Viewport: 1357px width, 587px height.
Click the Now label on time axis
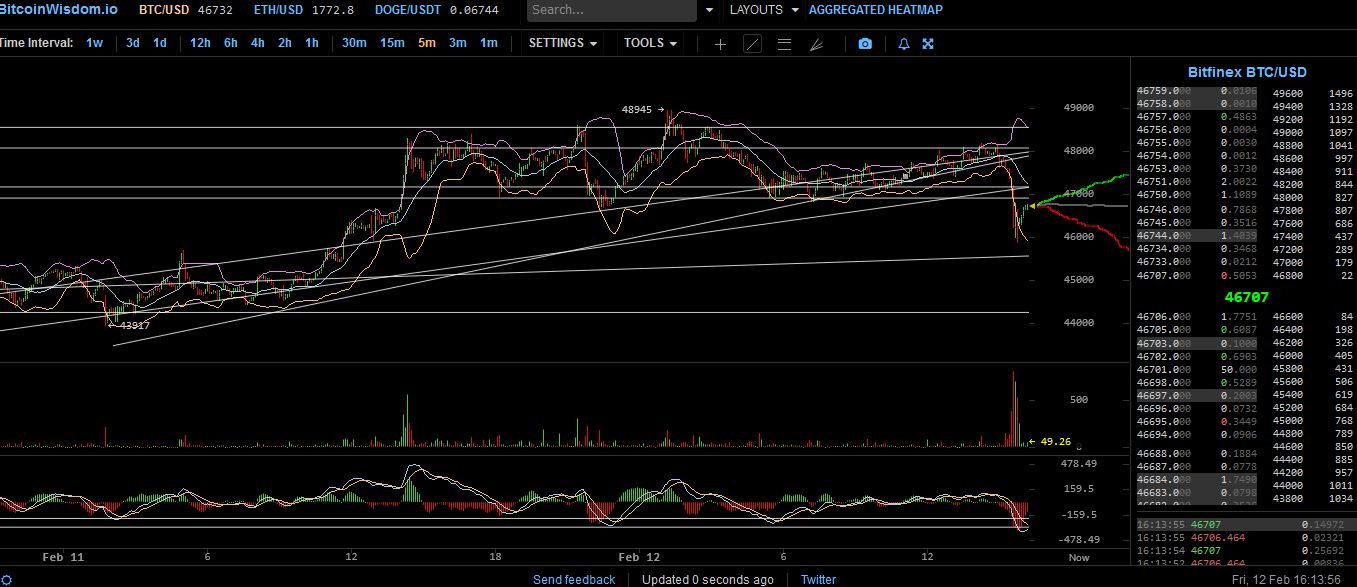point(1079,557)
